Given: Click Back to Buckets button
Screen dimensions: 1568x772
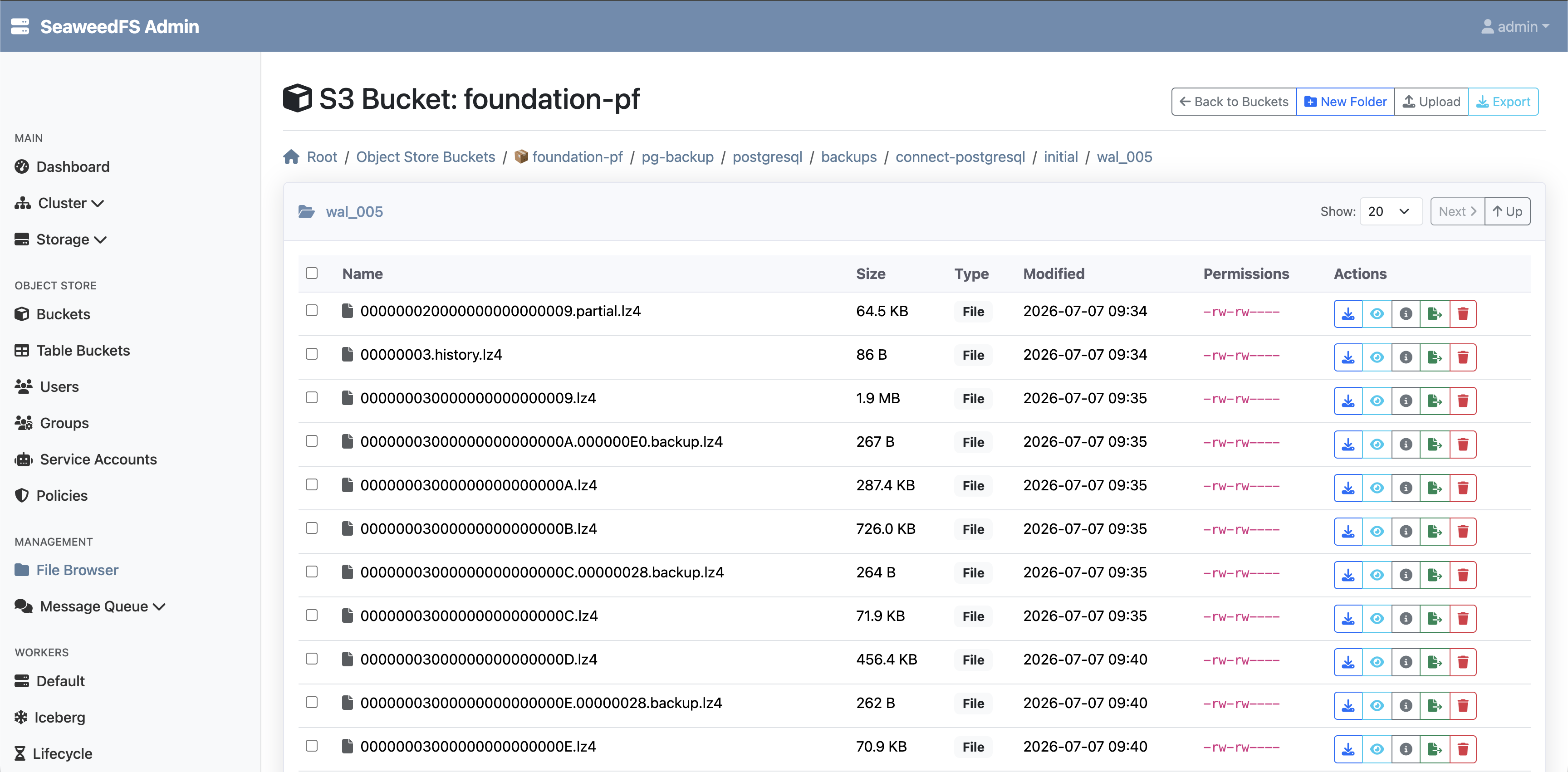Looking at the screenshot, I should [x=1234, y=102].
